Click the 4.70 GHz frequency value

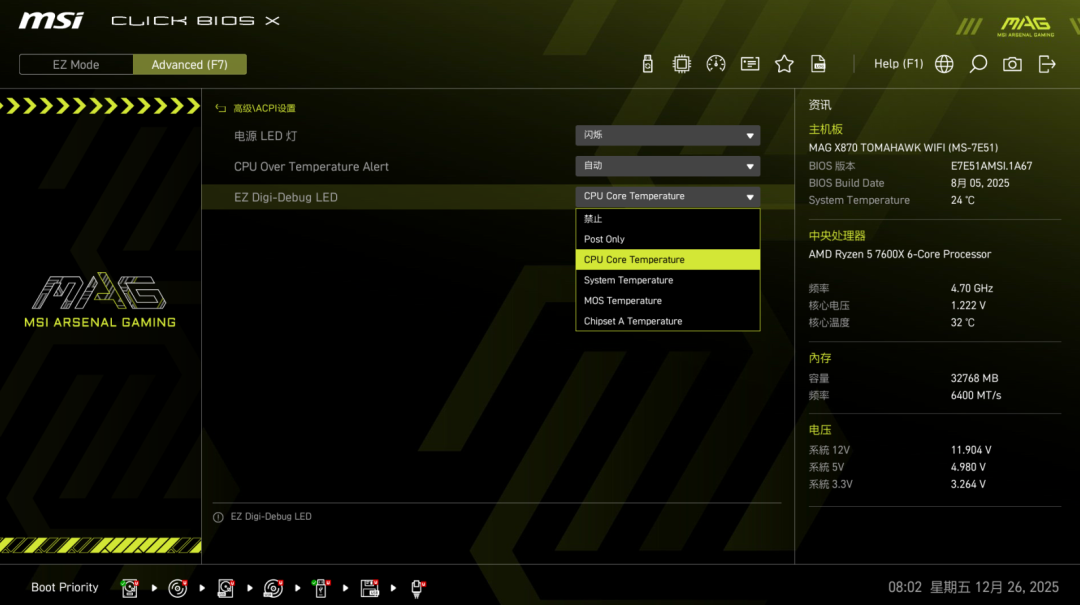tap(972, 289)
